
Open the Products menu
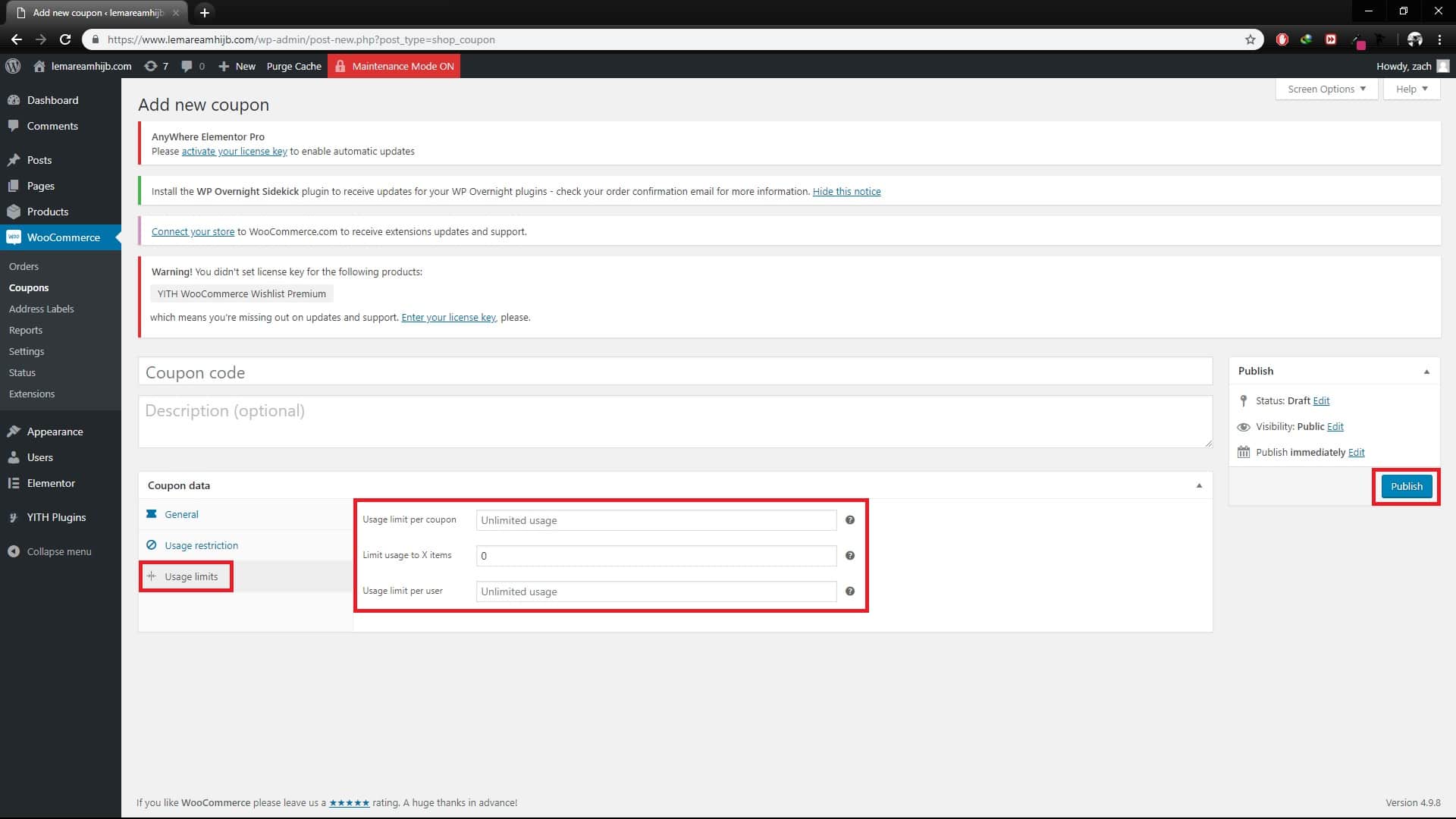pos(48,212)
